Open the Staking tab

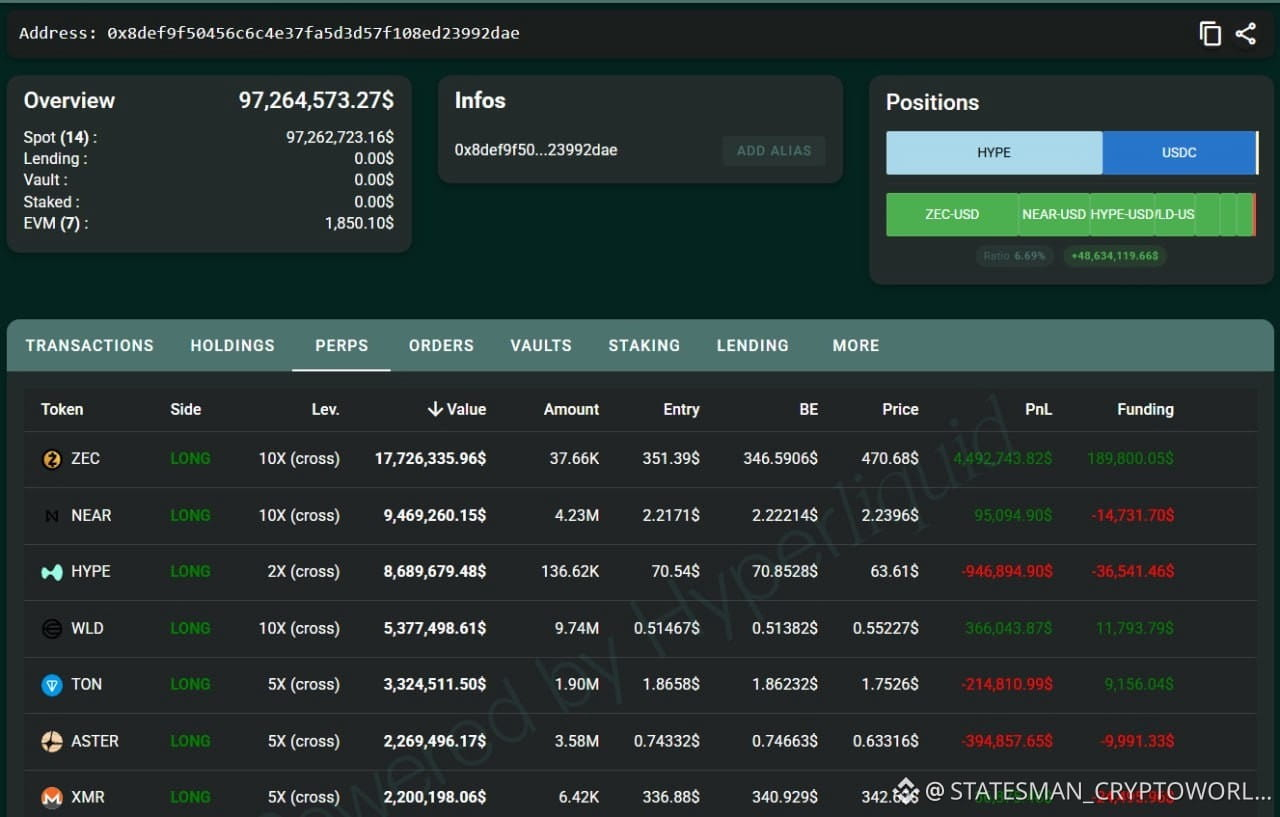(644, 345)
